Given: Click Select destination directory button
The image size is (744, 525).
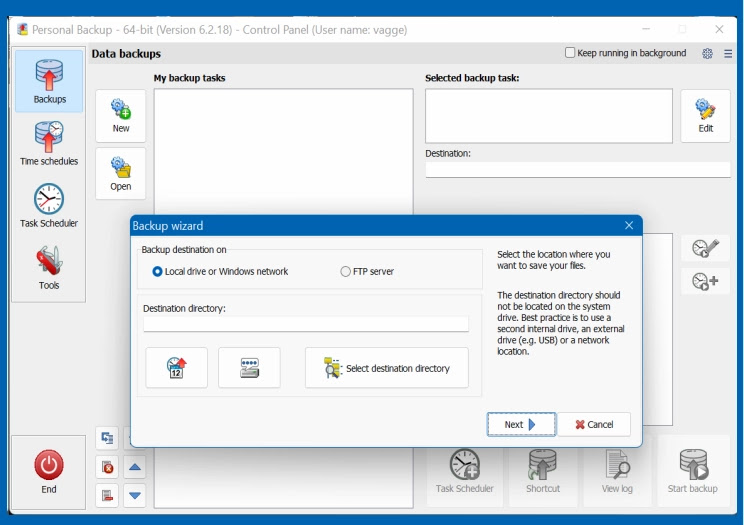Looking at the screenshot, I should (x=387, y=368).
